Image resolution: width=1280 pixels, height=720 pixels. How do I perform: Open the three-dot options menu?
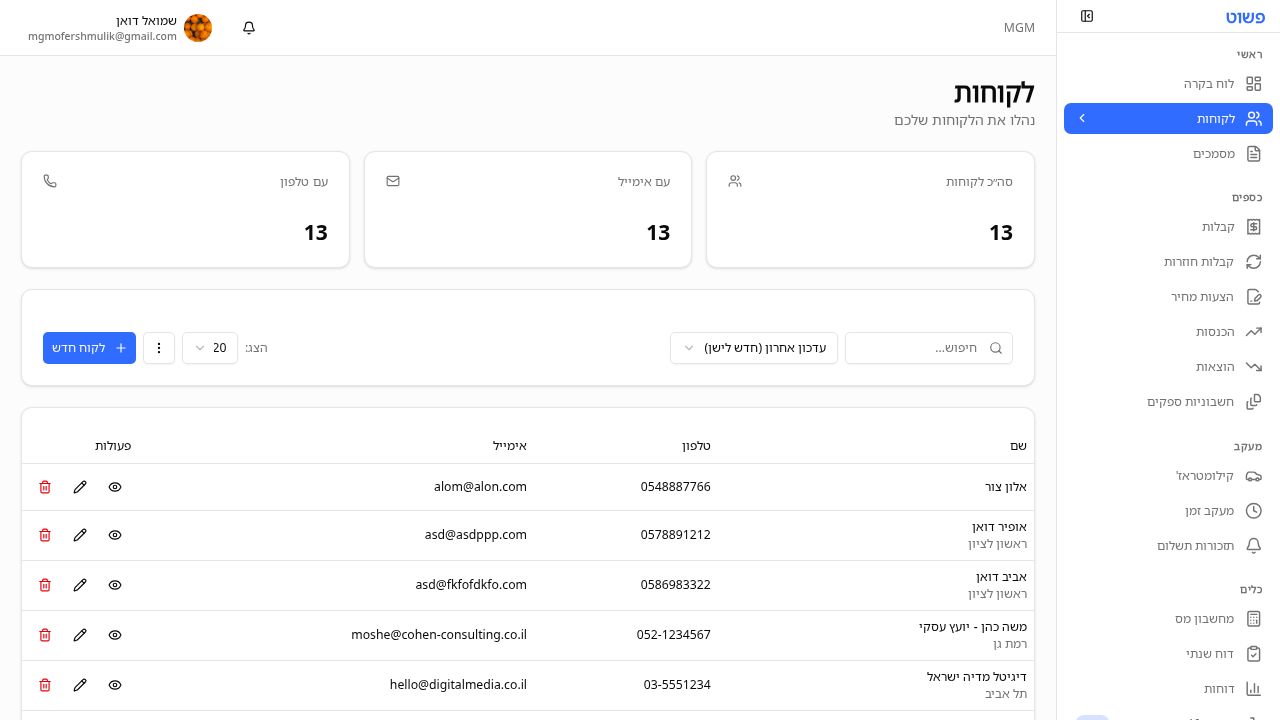point(158,347)
